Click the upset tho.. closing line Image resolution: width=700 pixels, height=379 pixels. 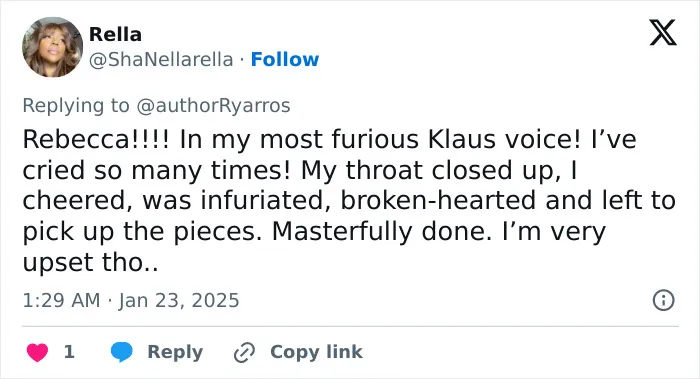pyautogui.click(x=90, y=262)
